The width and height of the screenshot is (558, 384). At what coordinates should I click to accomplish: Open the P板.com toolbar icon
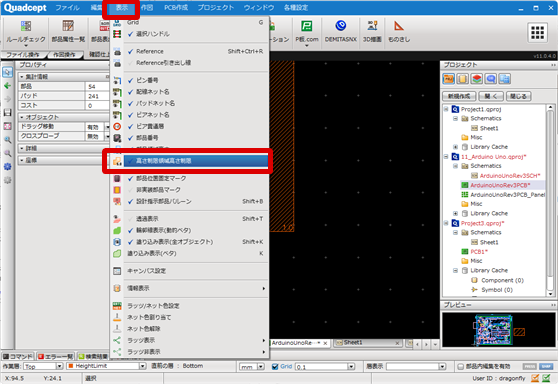(307, 32)
